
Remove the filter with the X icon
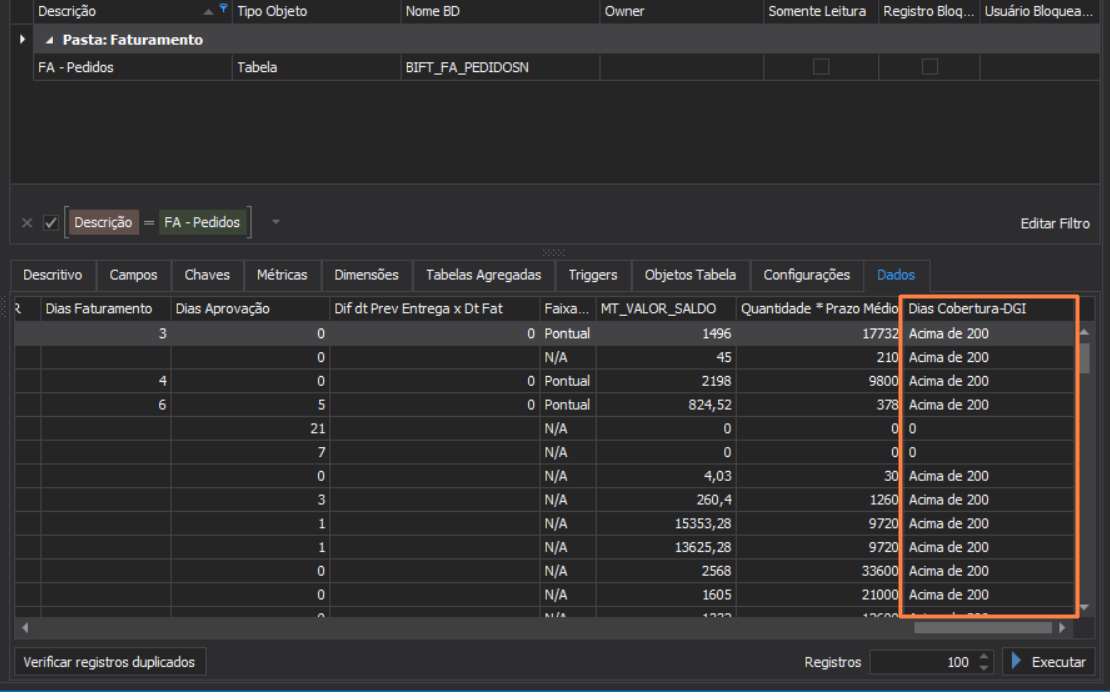tap(27, 223)
